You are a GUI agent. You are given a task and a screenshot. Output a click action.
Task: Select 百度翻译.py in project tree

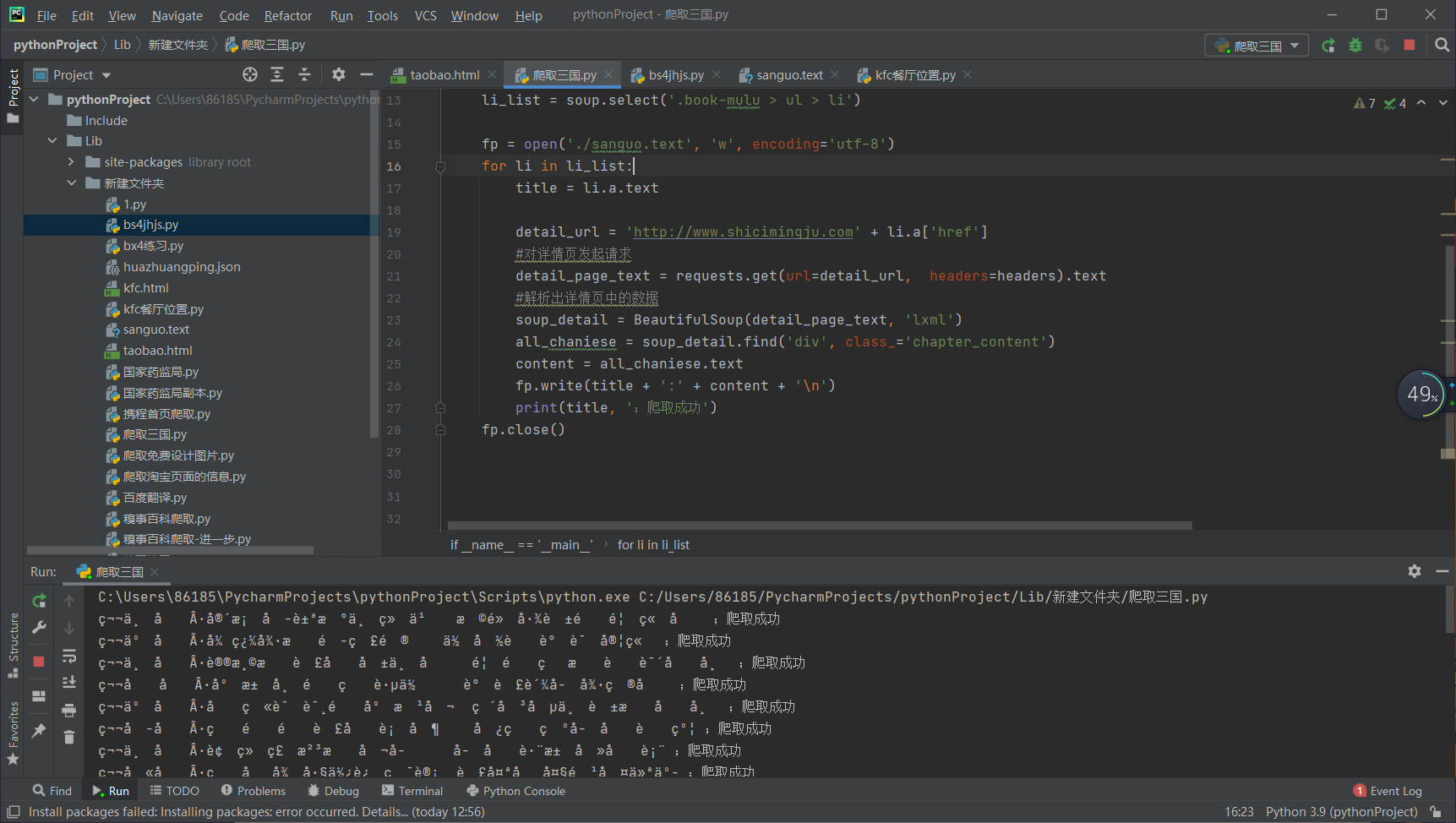[x=155, y=498]
